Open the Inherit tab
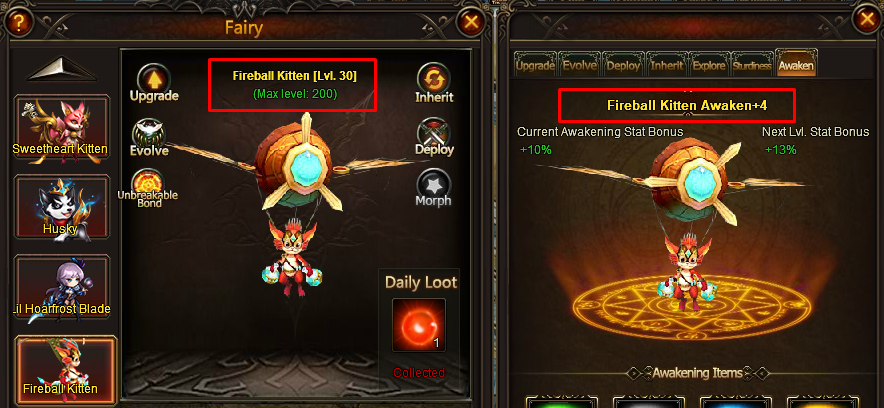The image size is (884, 408). [x=666, y=65]
